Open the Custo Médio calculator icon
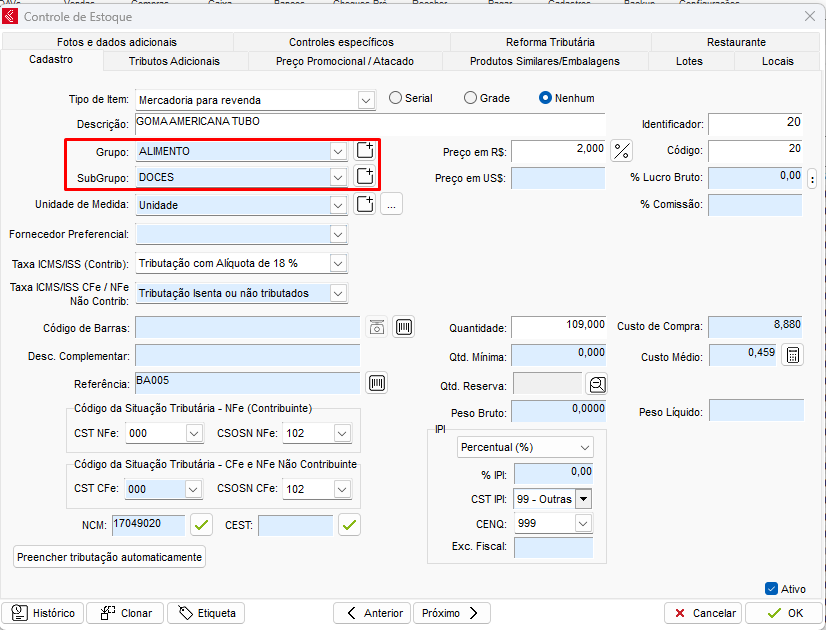Screen dimensions: 826x630 [x=792, y=356]
